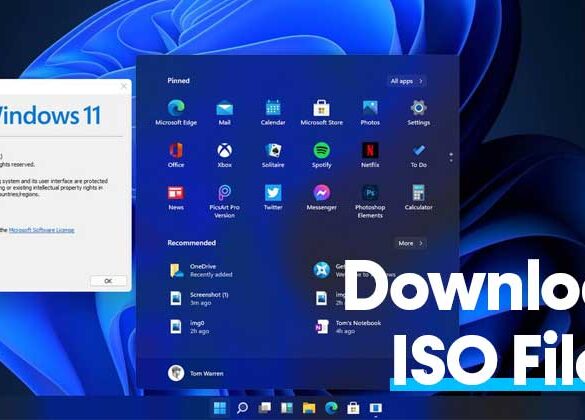
Task: Open Widgets from the taskbar
Action: 287,408
